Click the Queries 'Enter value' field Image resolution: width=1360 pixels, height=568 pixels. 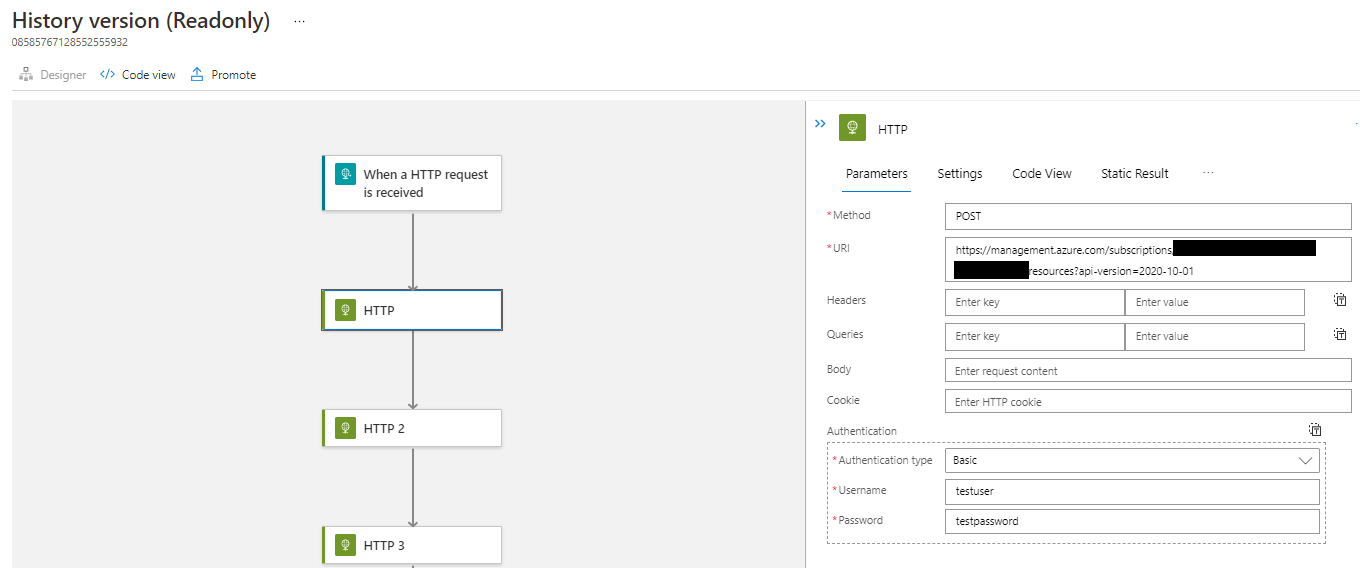point(1215,336)
